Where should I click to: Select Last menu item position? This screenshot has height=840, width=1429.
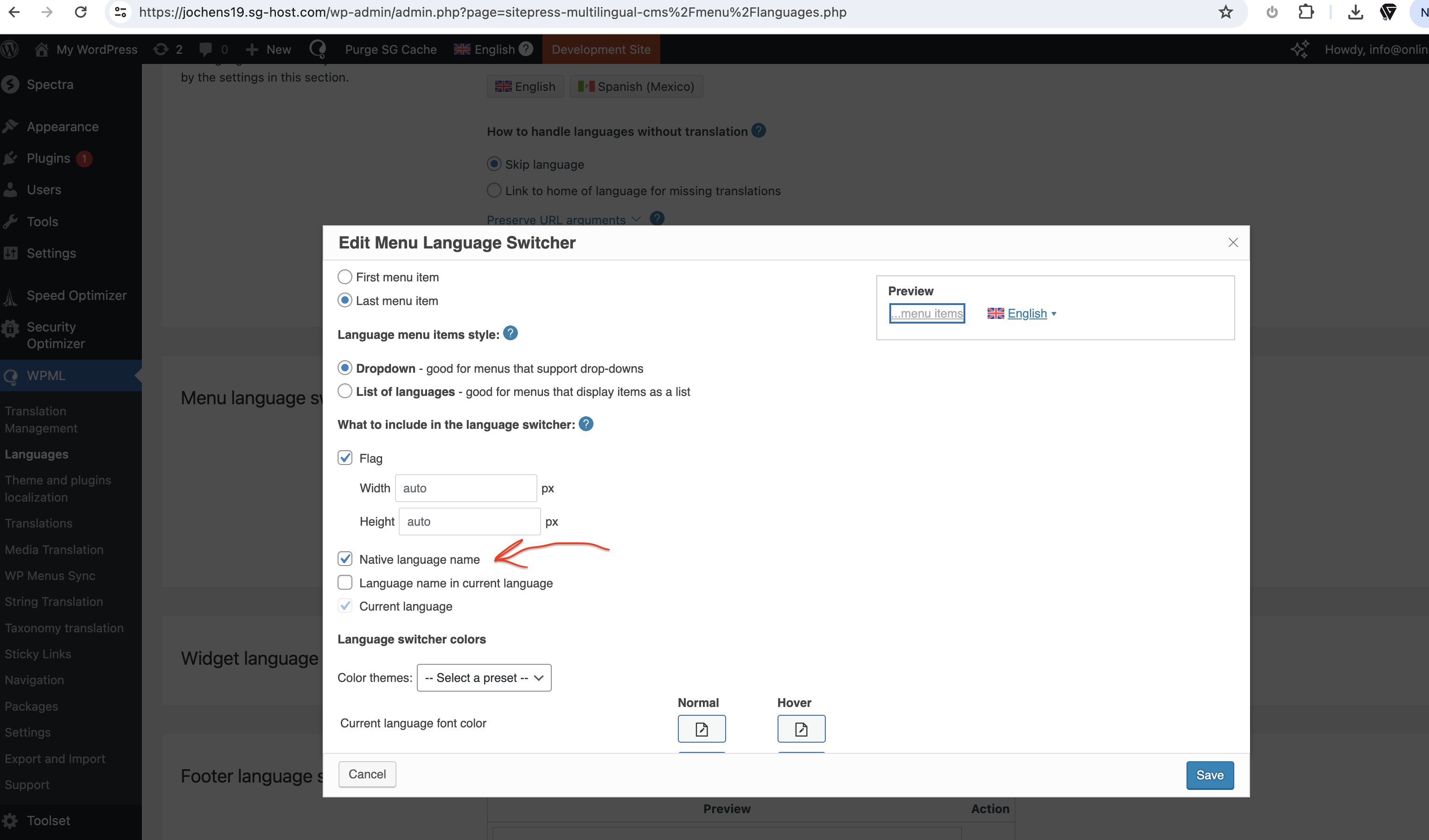[x=345, y=300]
